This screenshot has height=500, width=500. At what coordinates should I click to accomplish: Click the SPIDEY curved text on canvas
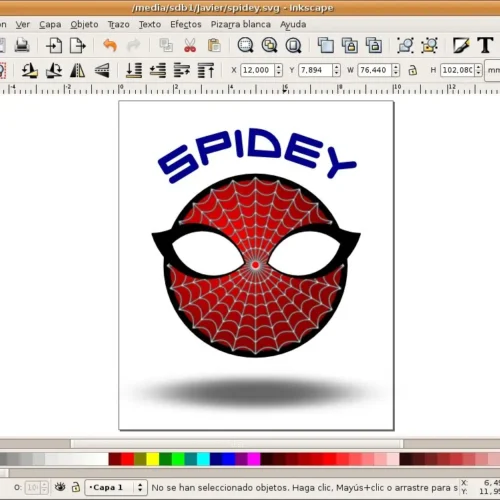(x=257, y=155)
